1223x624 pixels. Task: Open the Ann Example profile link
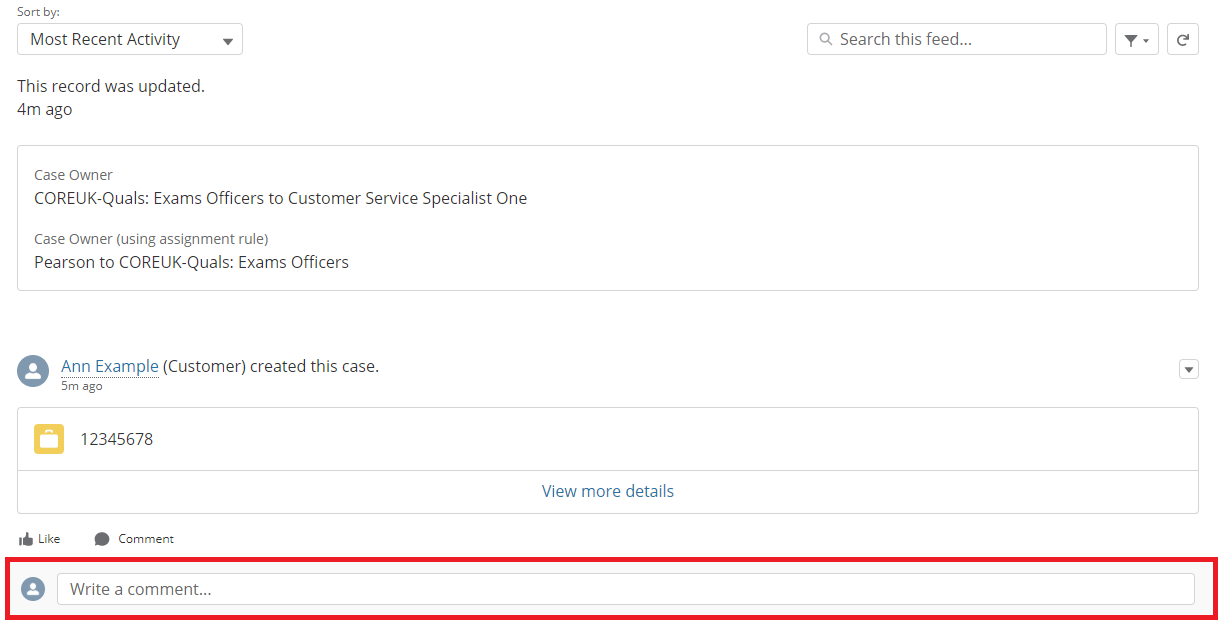110,366
